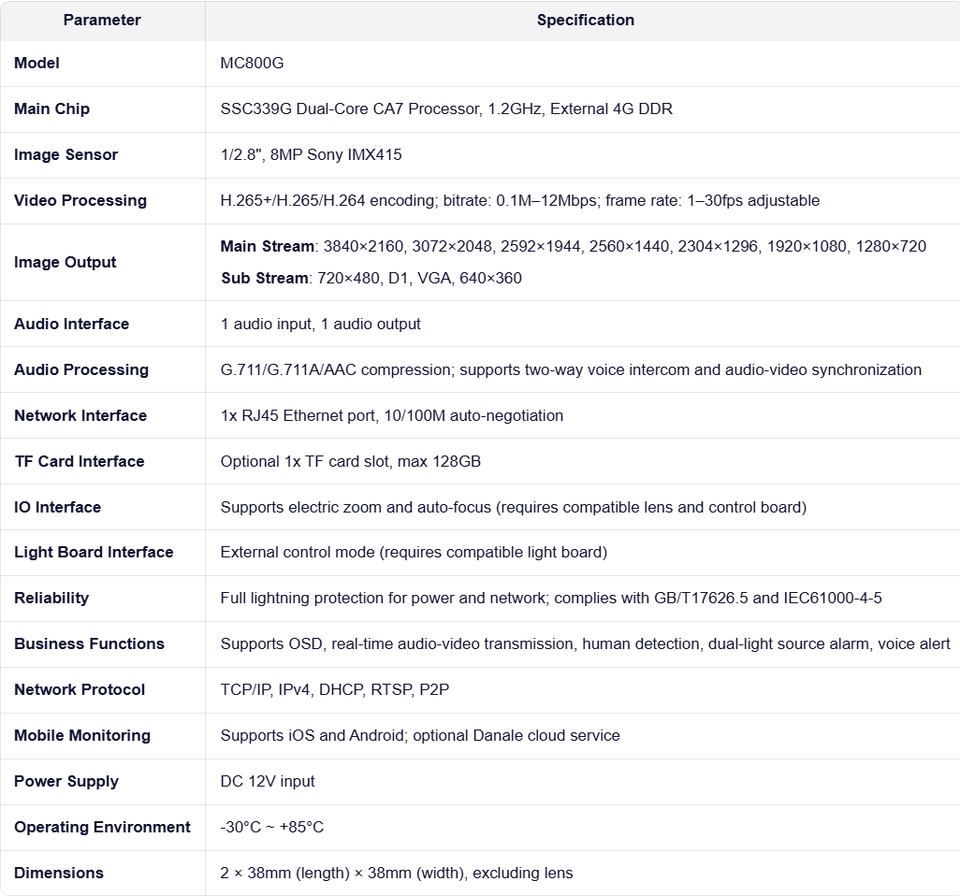Click the Network Interface row label
The image size is (960, 896).
click(81, 416)
